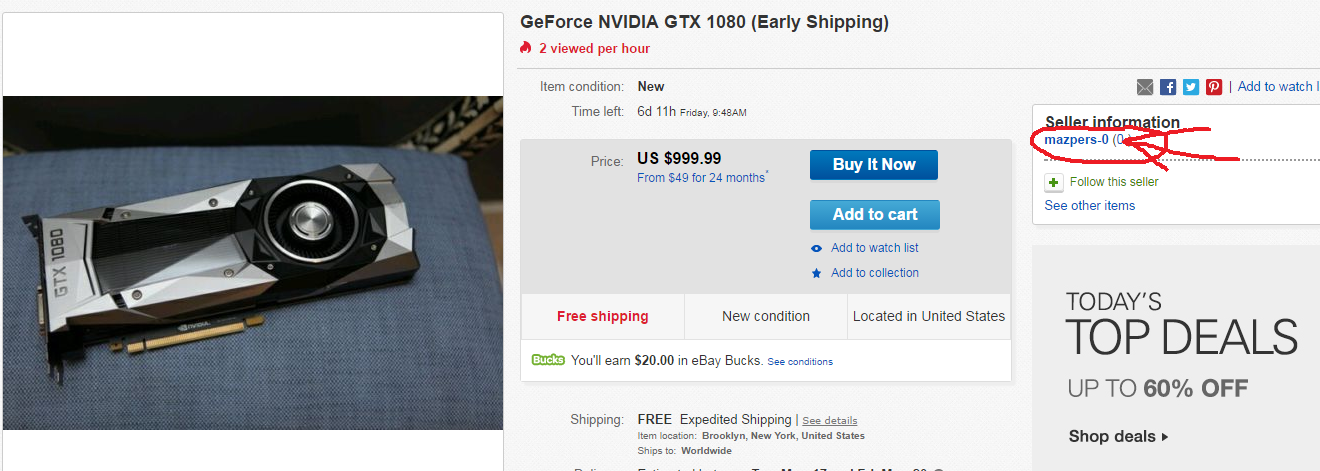Share the listing via email icon
This screenshot has width=1320, height=471.
click(1145, 87)
